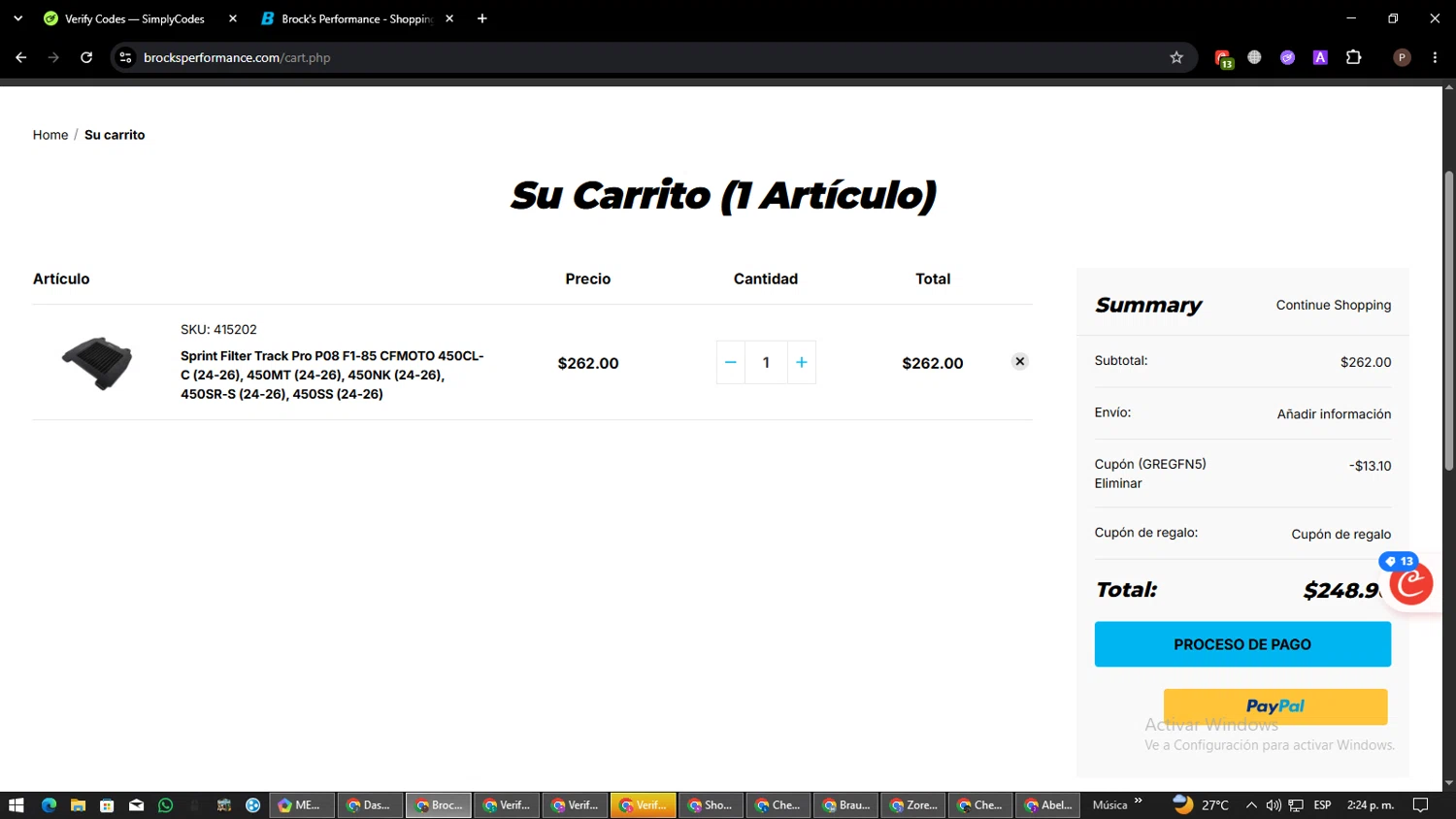Click the Cupón de regalo link

1340,535
